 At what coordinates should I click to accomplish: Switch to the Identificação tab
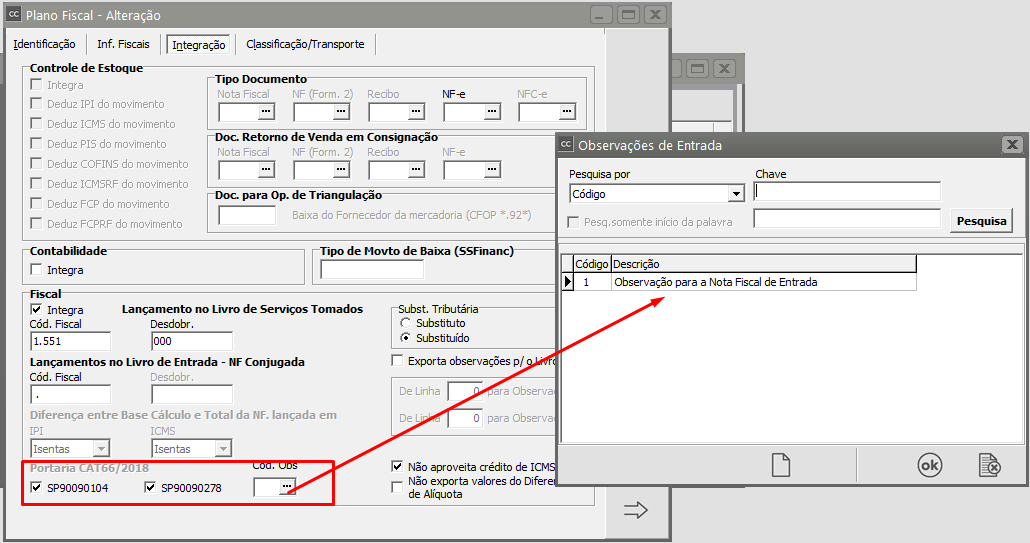[x=44, y=44]
